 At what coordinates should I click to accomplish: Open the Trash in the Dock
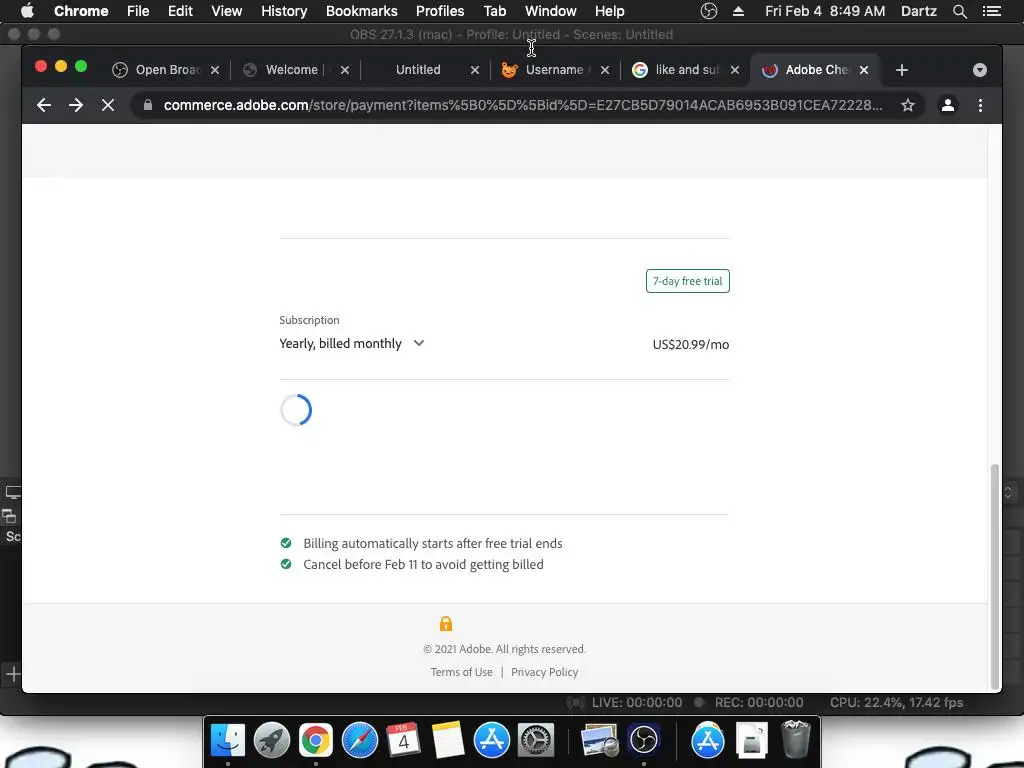point(795,739)
